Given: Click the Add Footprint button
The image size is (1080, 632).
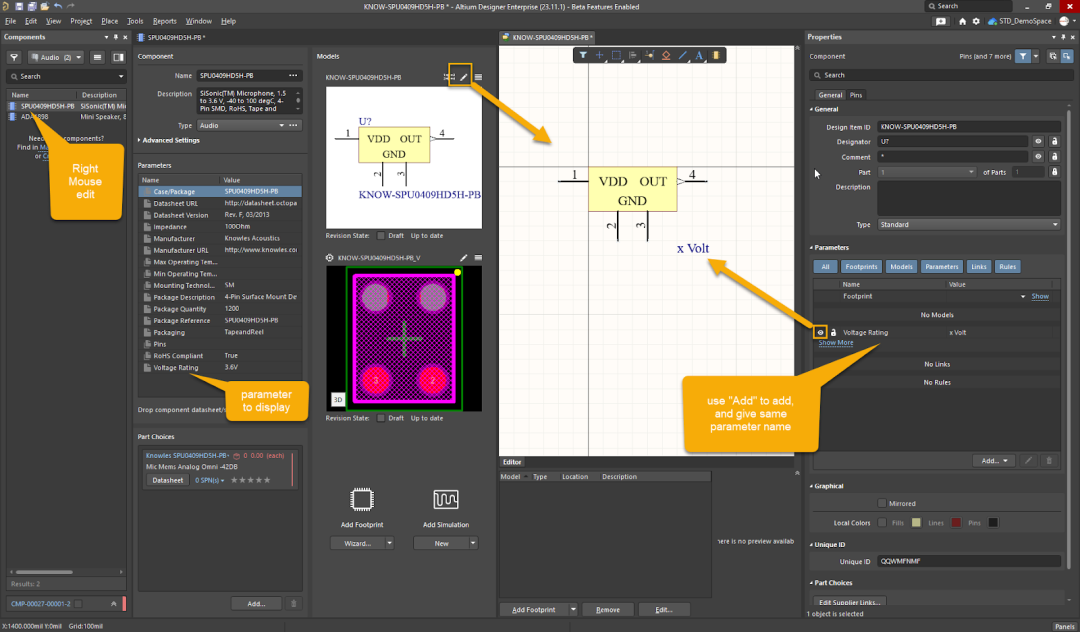Looking at the screenshot, I should [534, 610].
